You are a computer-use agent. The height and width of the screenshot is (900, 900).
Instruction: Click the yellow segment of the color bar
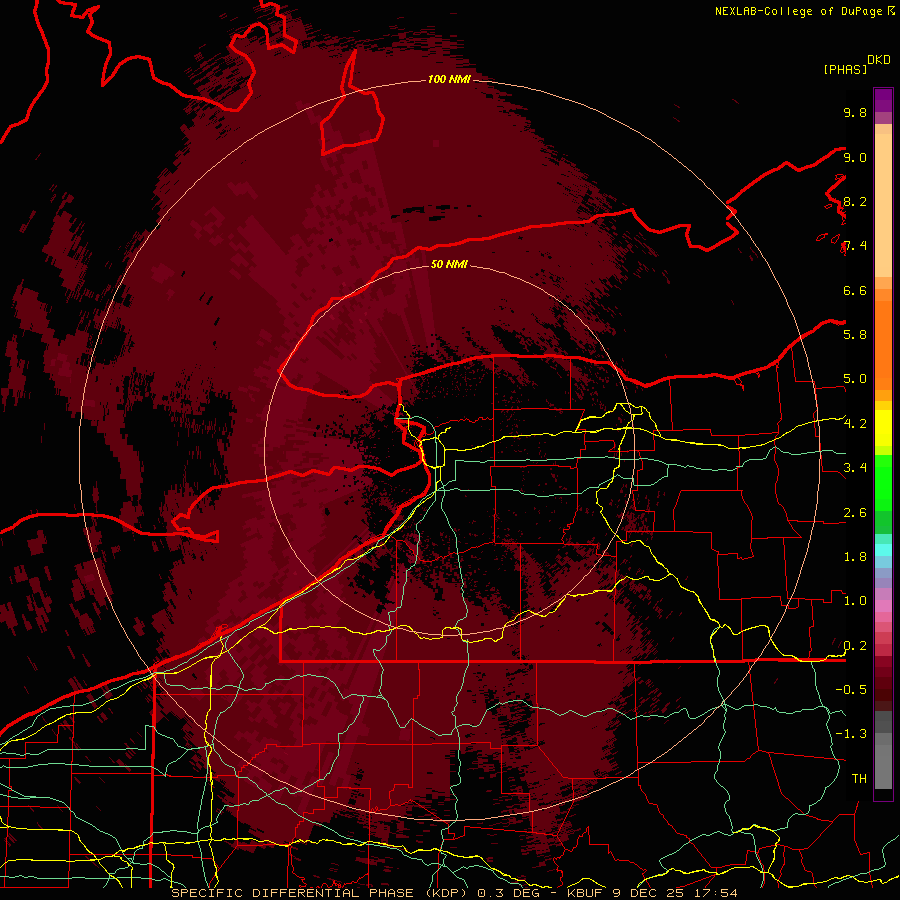pos(883,428)
